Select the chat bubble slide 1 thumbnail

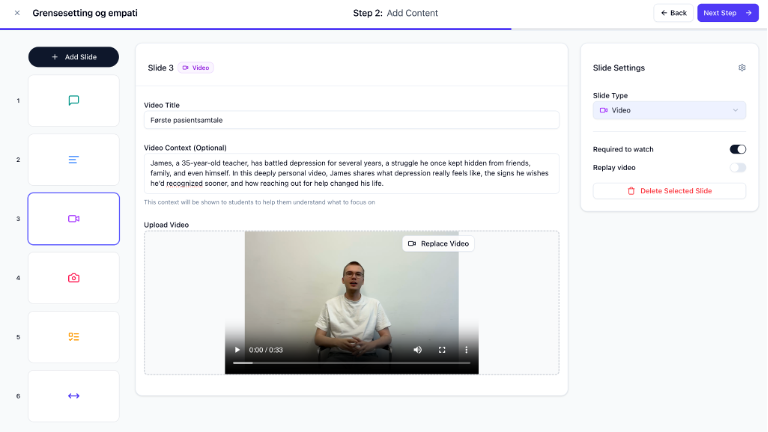pos(73,101)
